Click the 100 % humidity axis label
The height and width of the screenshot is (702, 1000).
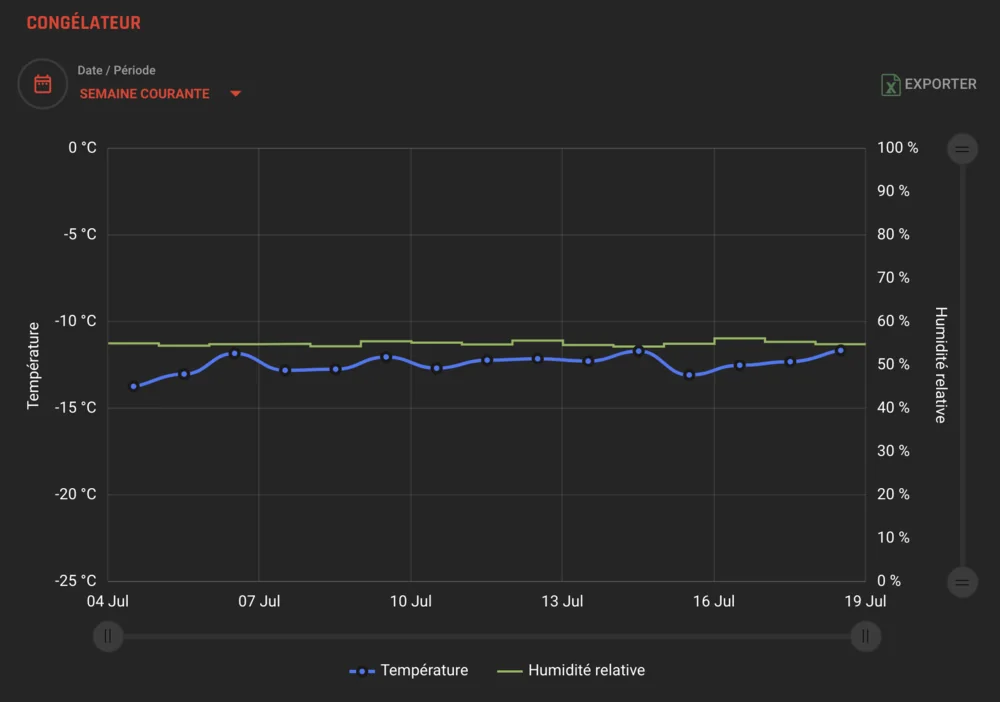point(897,148)
